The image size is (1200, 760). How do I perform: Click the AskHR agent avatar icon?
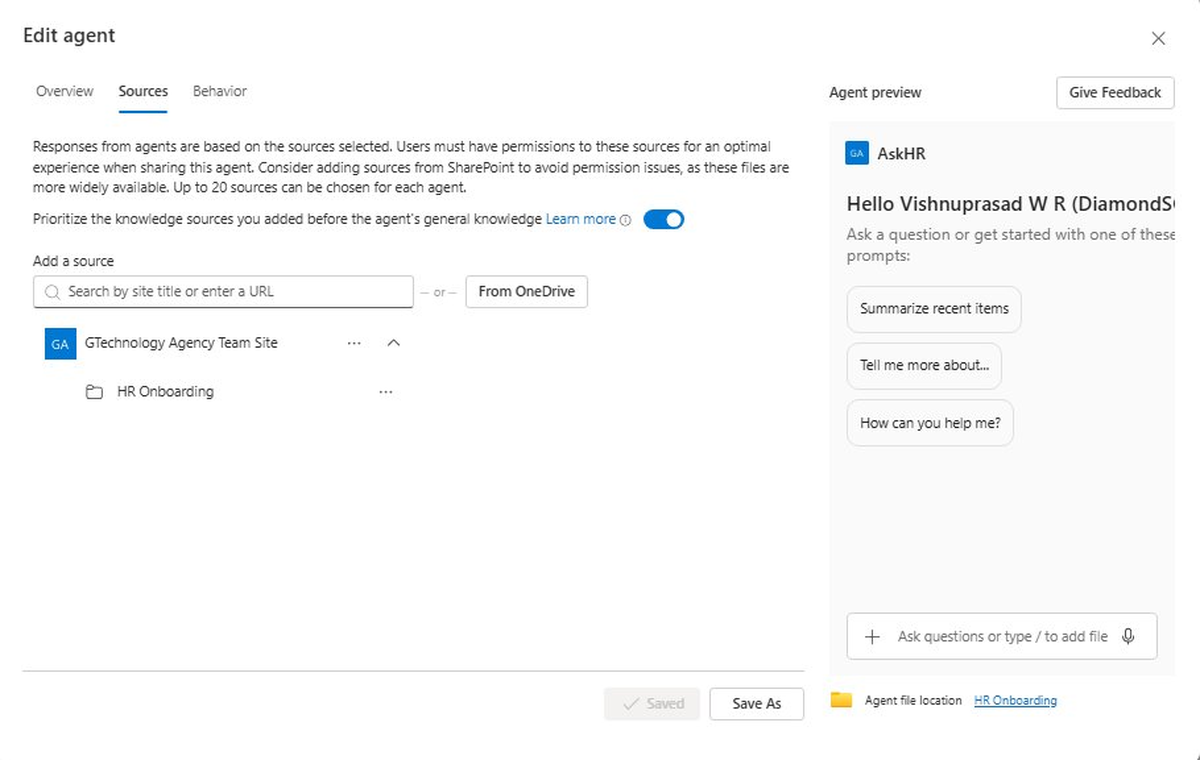coord(856,153)
